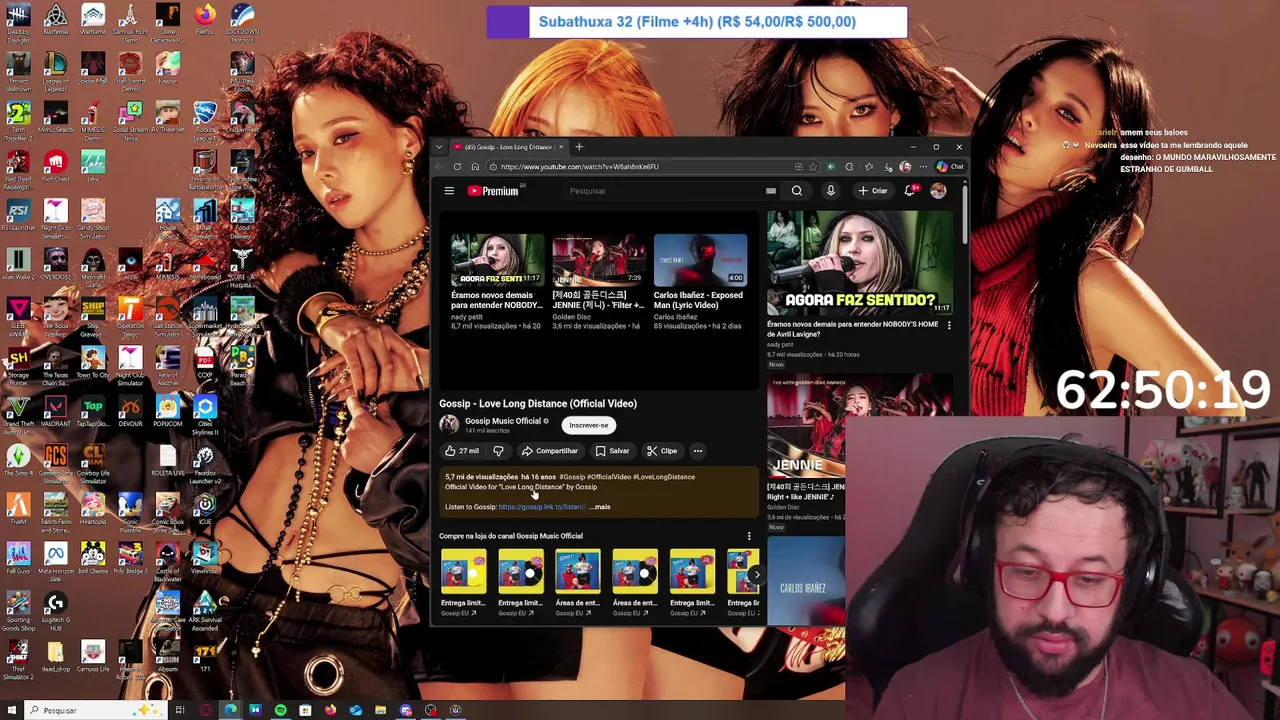Open Cities Skylines II desktop shortcut
Viewport: 1280px width, 720px height.
205,413
